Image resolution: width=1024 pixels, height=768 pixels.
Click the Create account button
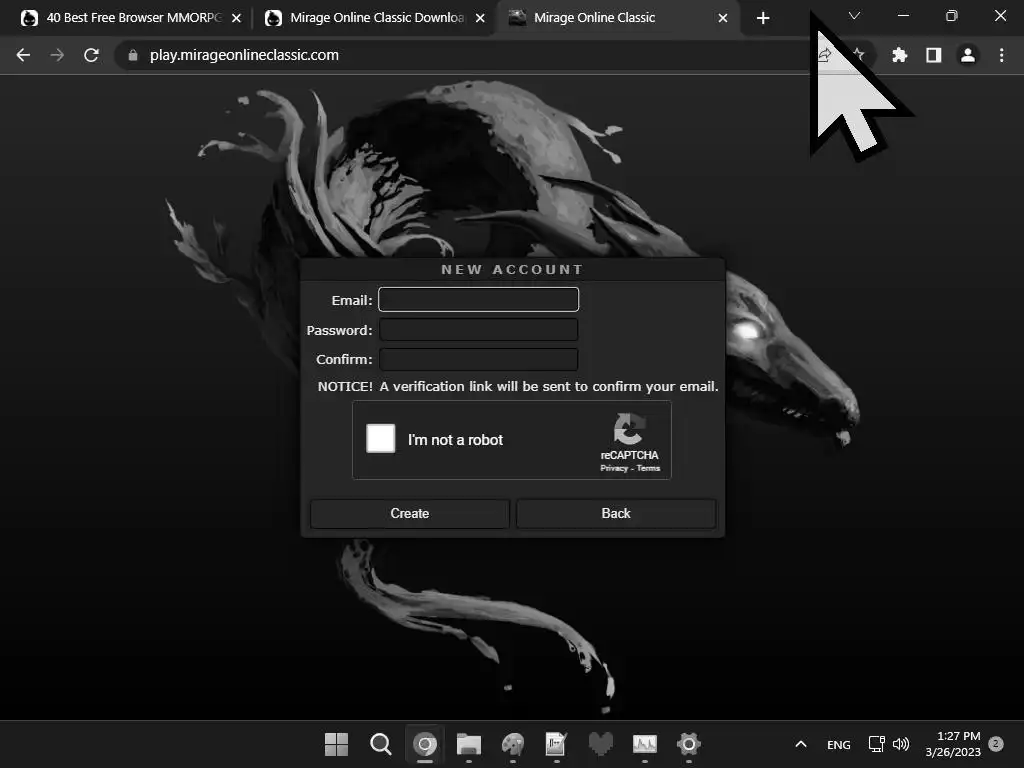409,514
